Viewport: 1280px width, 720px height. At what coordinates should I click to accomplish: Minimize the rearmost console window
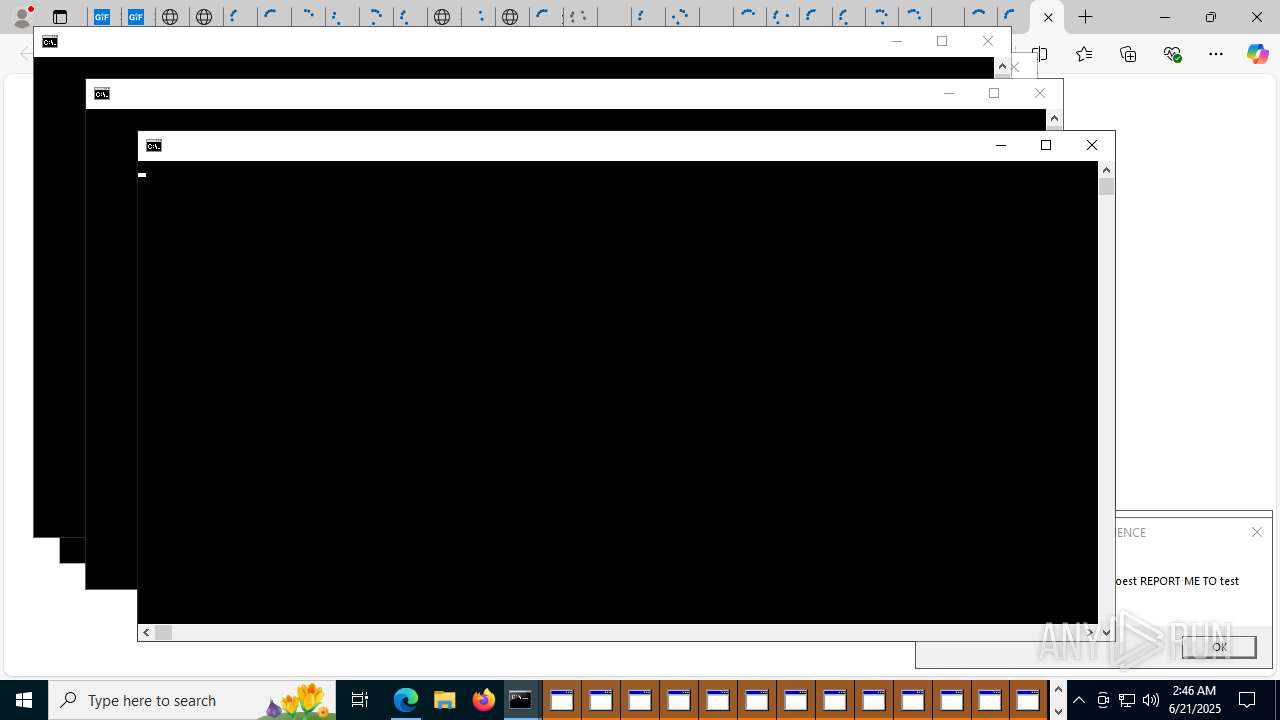[x=896, y=41]
